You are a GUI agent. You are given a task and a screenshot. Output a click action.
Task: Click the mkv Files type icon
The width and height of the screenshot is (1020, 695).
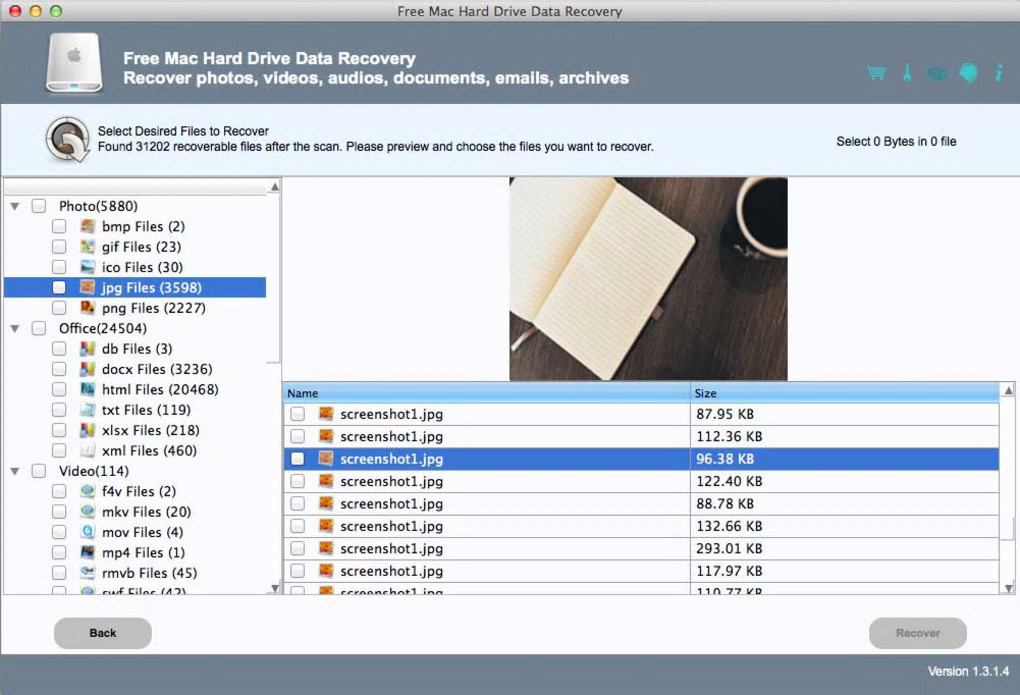click(87, 511)
